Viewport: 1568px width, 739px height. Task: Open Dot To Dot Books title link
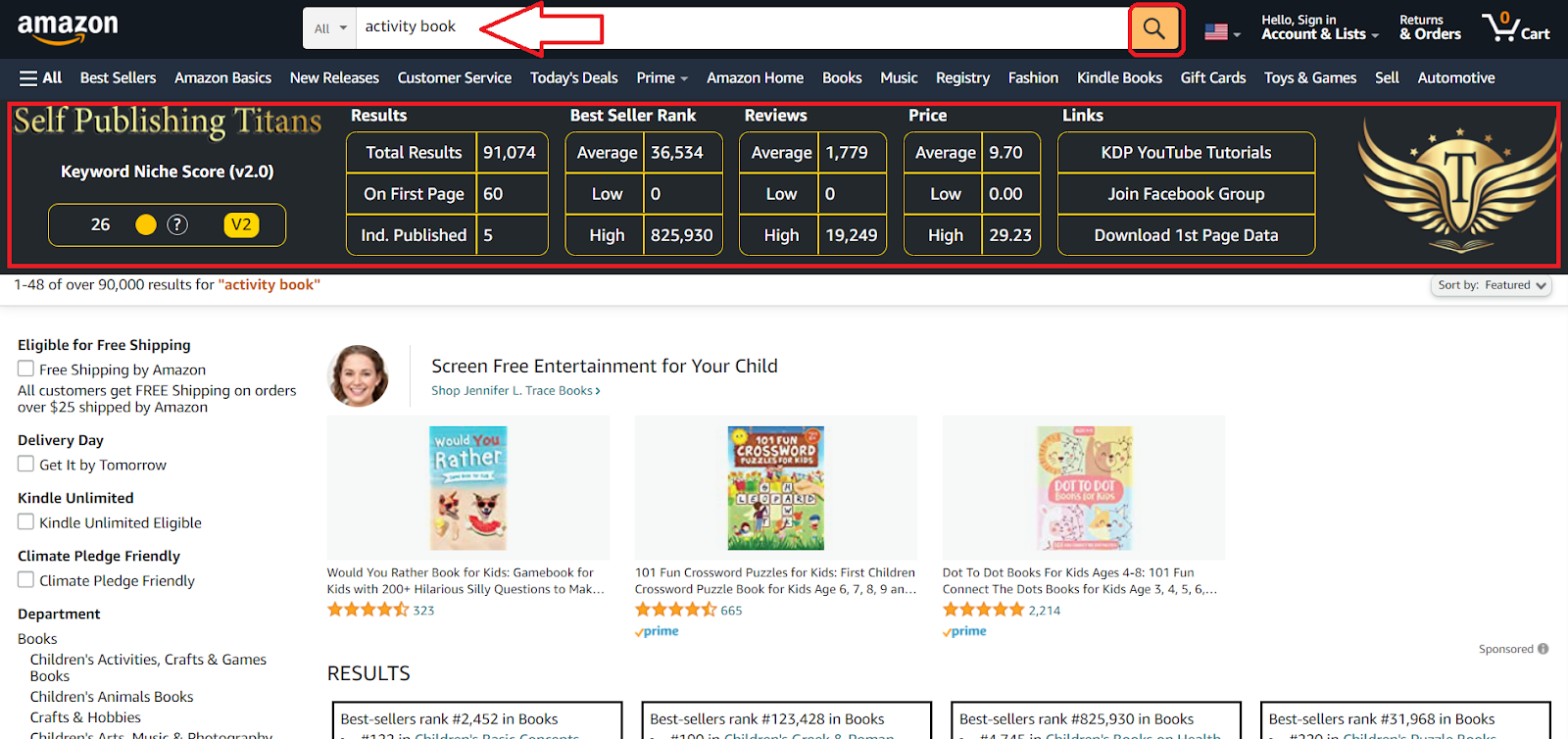(1080, 581)
